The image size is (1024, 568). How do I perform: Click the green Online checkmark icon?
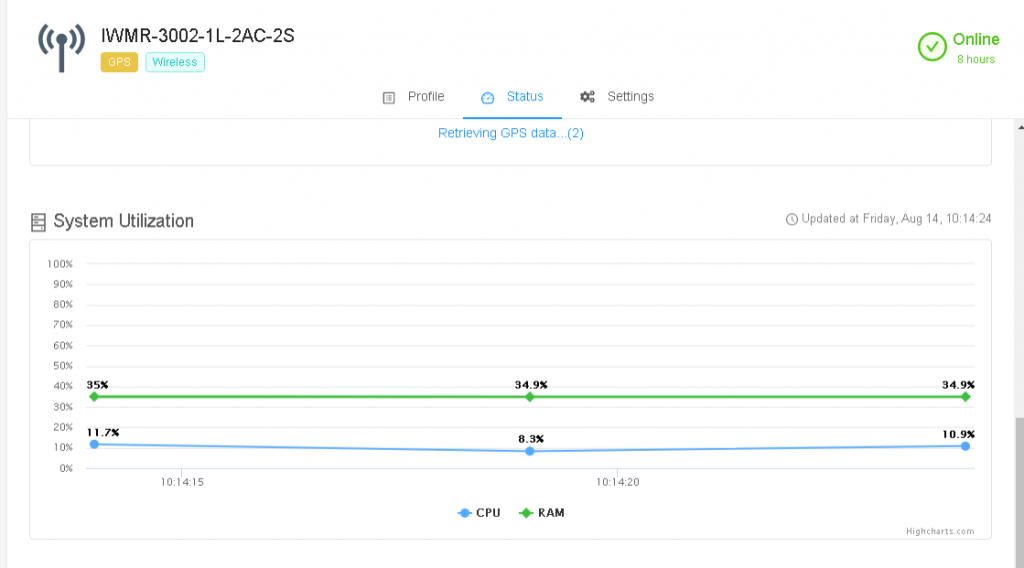(x=932, y=47)
